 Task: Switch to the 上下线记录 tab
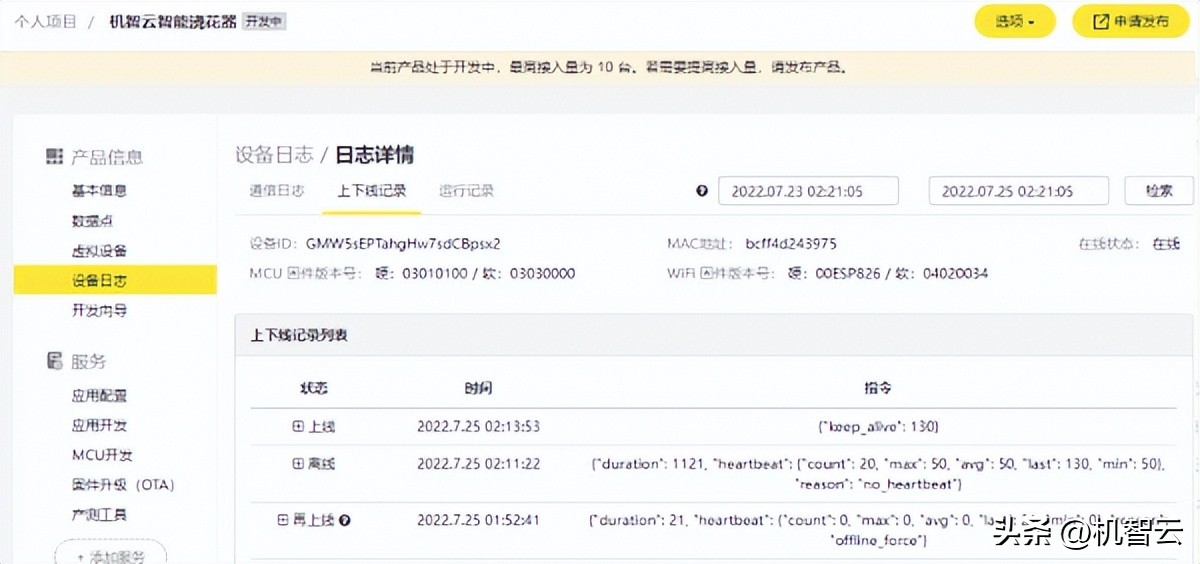coord(372,191)
